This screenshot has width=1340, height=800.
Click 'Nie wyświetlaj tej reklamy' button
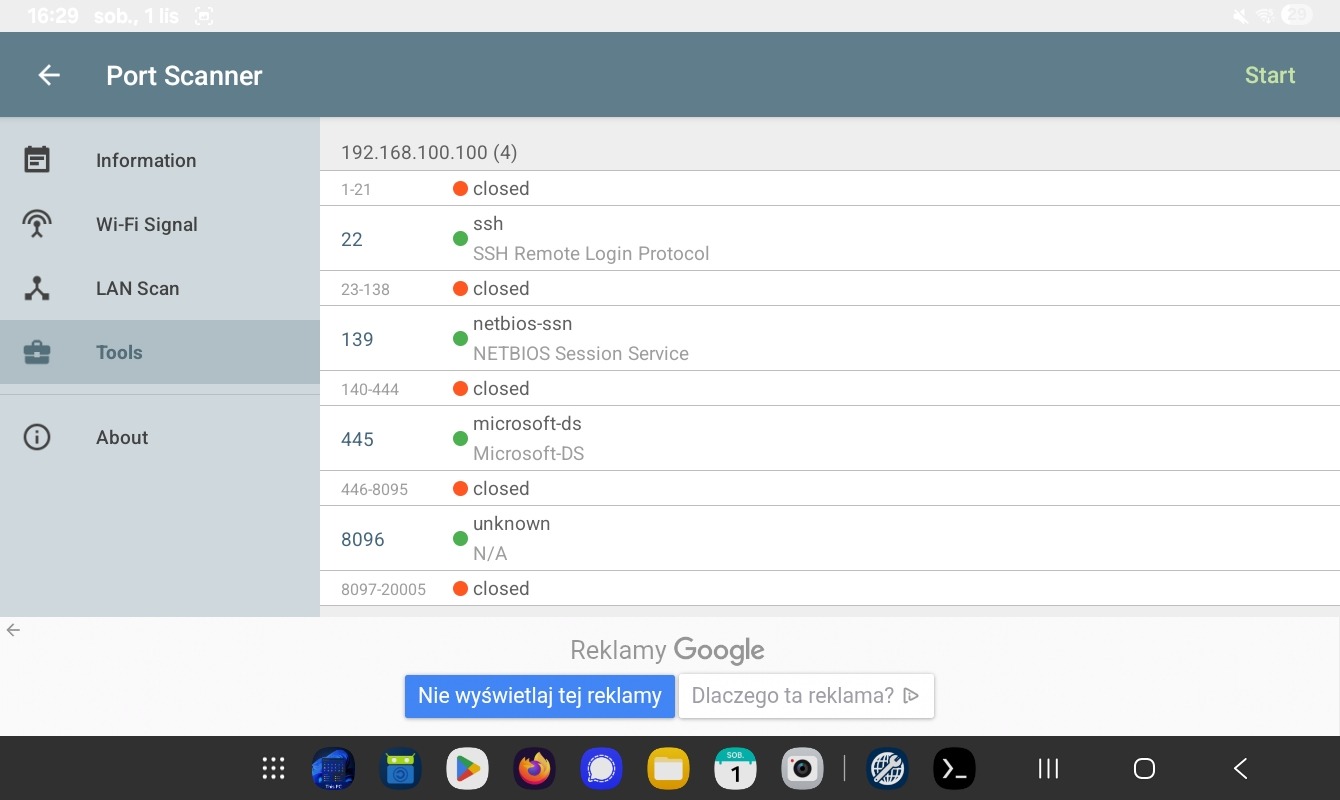[540, 696]
